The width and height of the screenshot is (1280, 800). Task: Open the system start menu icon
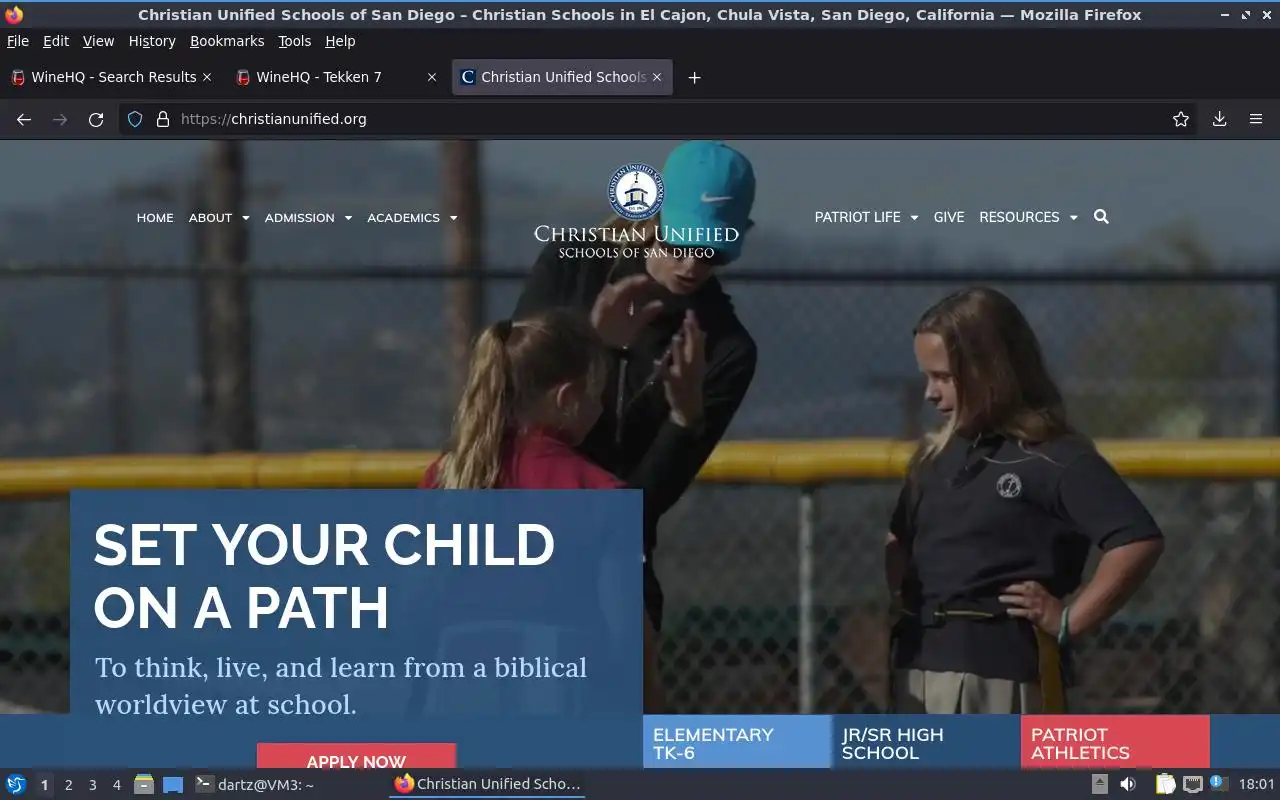point(16,785)
